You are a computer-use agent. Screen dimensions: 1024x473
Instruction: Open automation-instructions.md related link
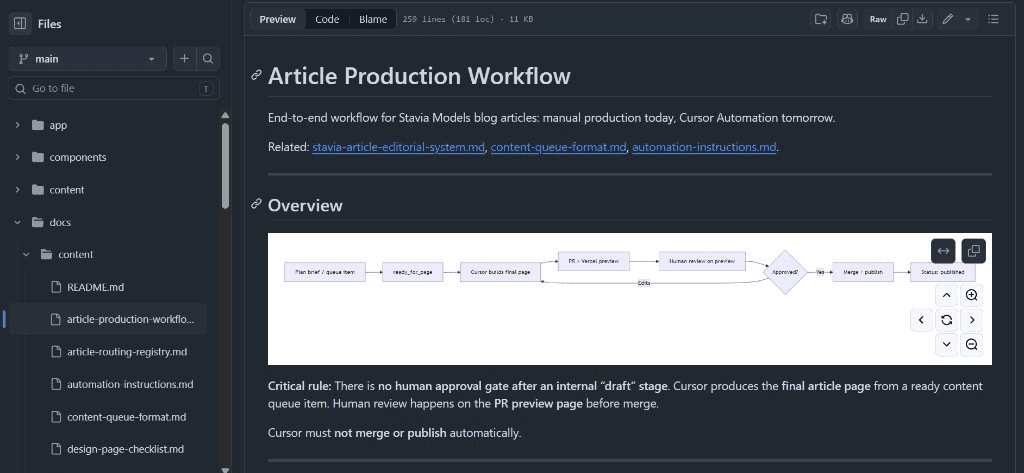point(704,147)
